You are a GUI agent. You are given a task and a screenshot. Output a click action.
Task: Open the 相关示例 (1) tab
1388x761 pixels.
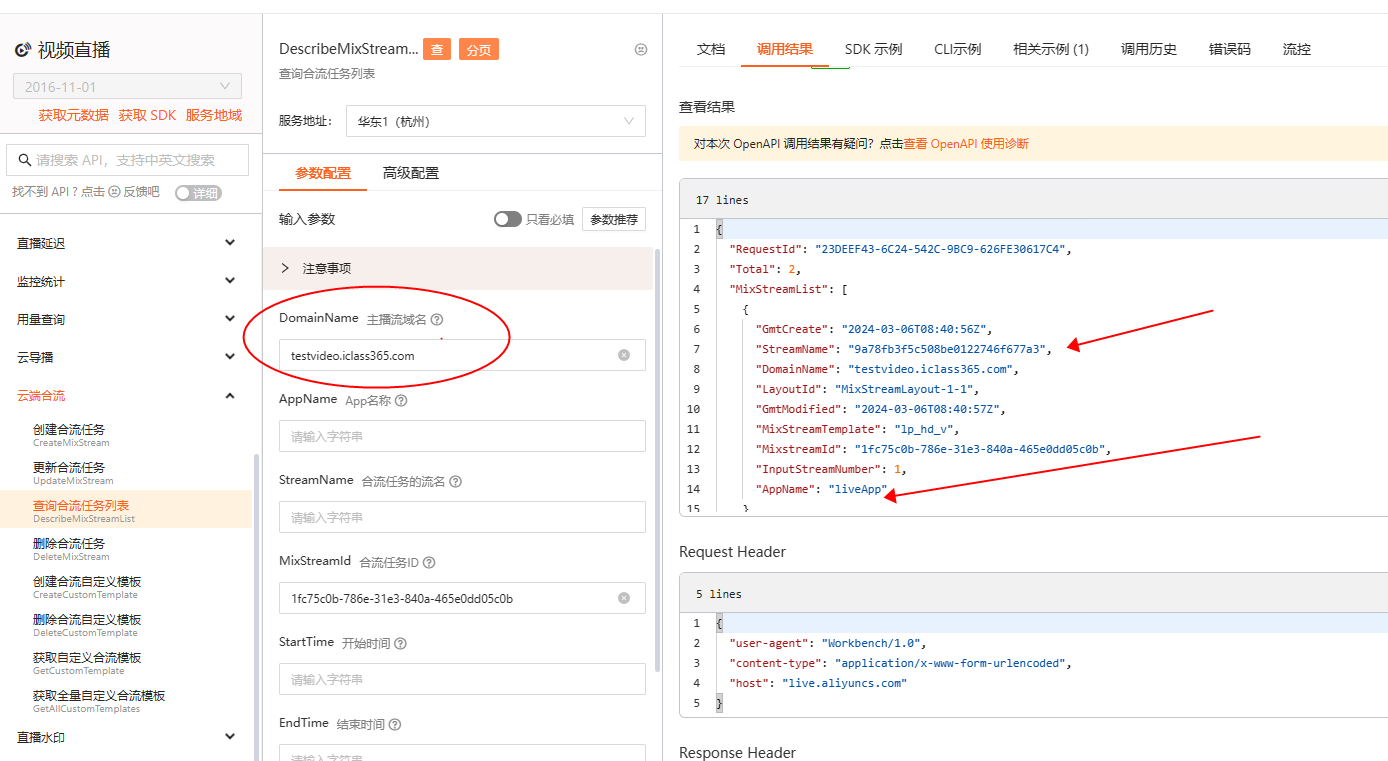pos(1051,49)
